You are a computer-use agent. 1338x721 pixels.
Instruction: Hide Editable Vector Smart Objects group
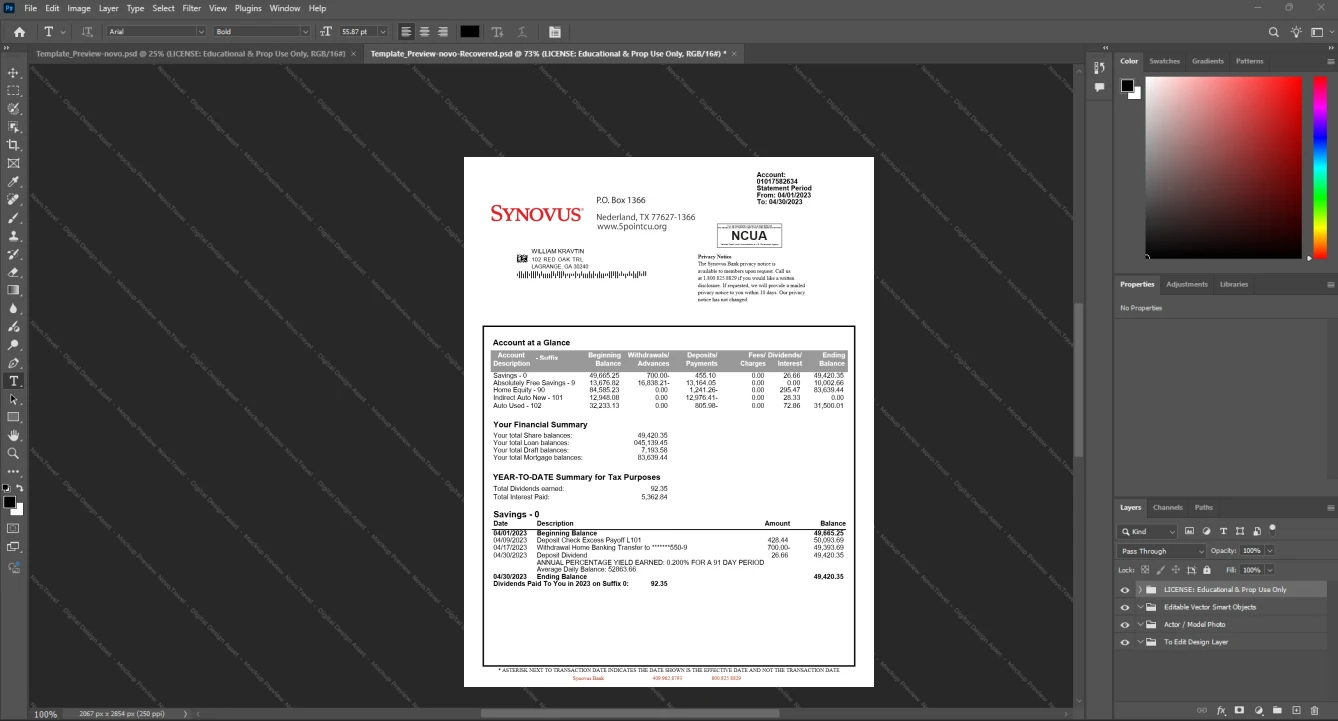click(x=1125, y=607)
